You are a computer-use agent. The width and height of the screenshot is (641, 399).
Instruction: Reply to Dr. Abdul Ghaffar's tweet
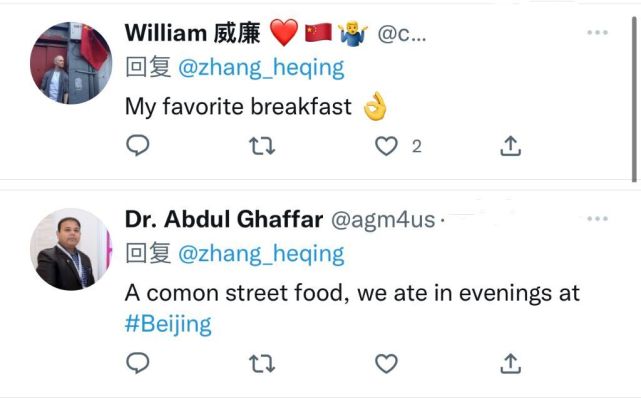click(x=138, y=363)
